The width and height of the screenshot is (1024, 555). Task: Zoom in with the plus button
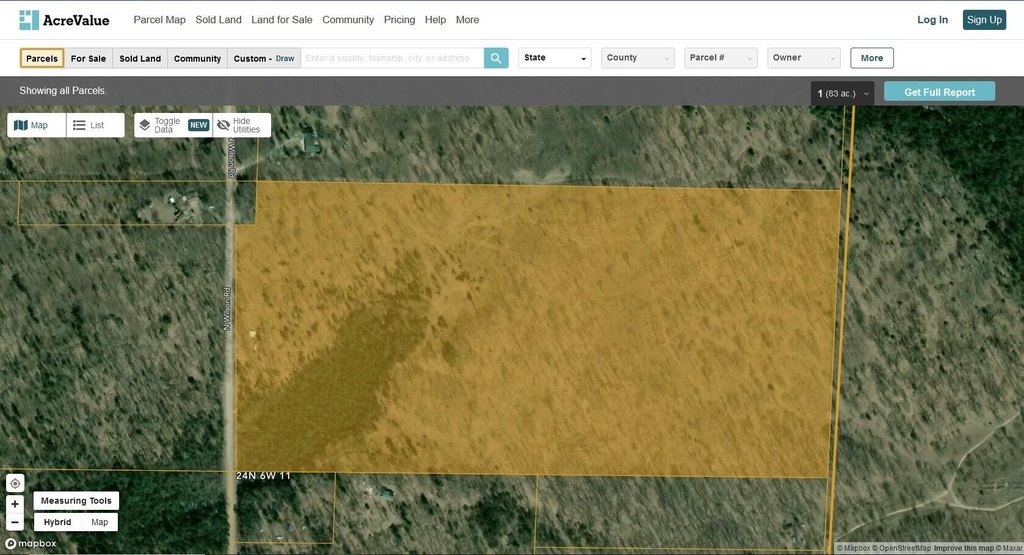point(15,504)
